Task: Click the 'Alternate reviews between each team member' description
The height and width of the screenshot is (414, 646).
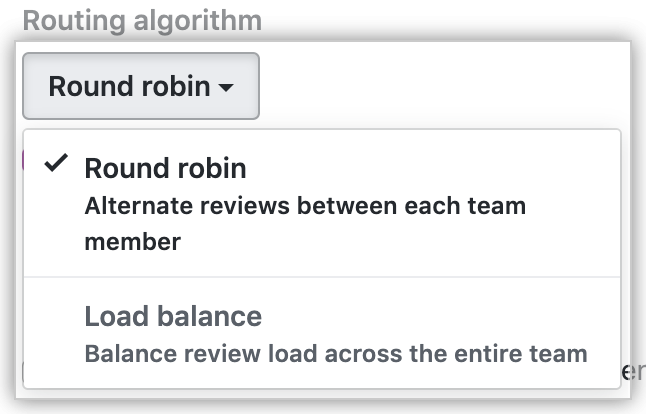Action: (x=304, y=223)
